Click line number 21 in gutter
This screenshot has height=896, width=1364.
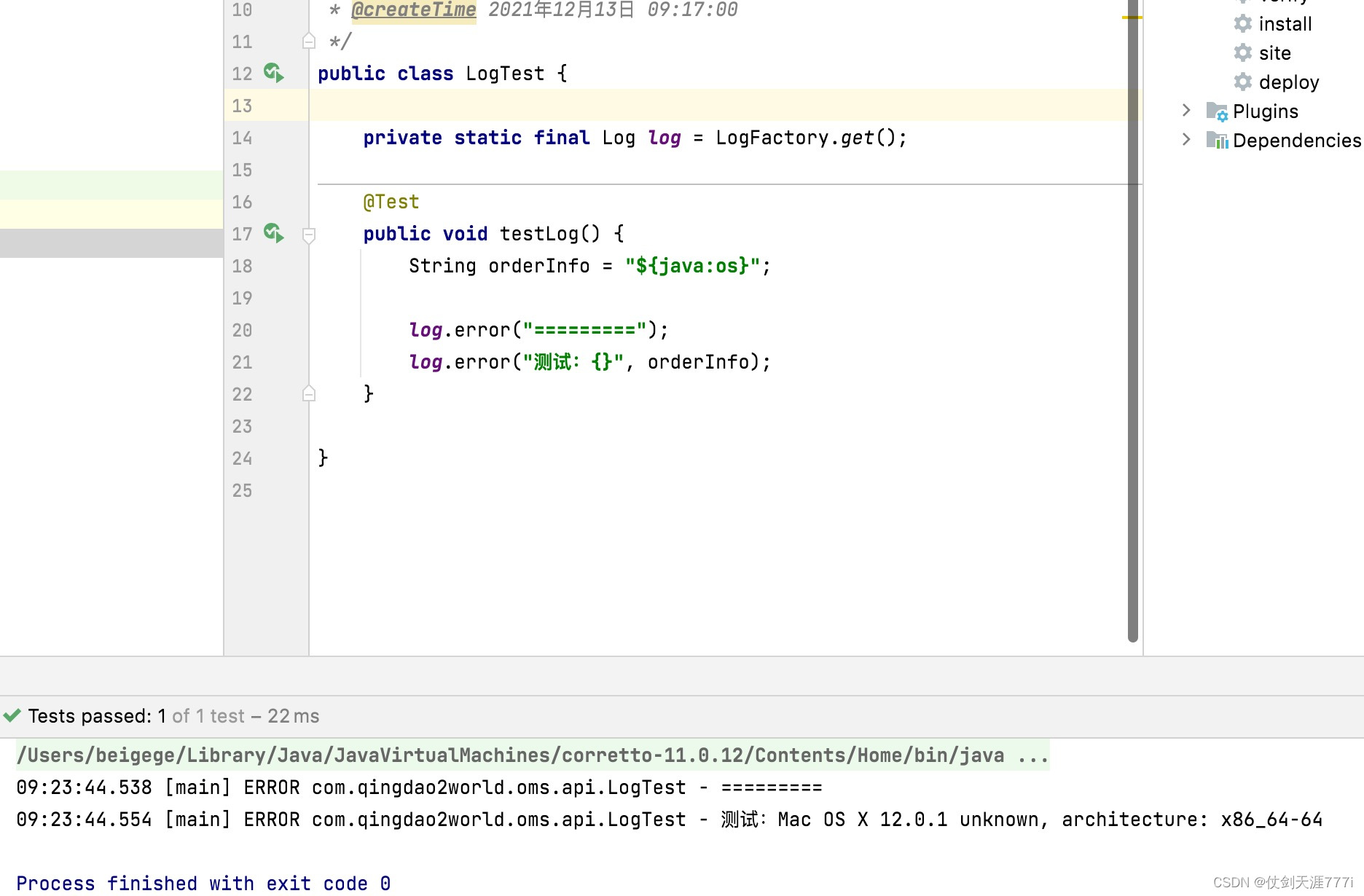(x=242, y=362)
